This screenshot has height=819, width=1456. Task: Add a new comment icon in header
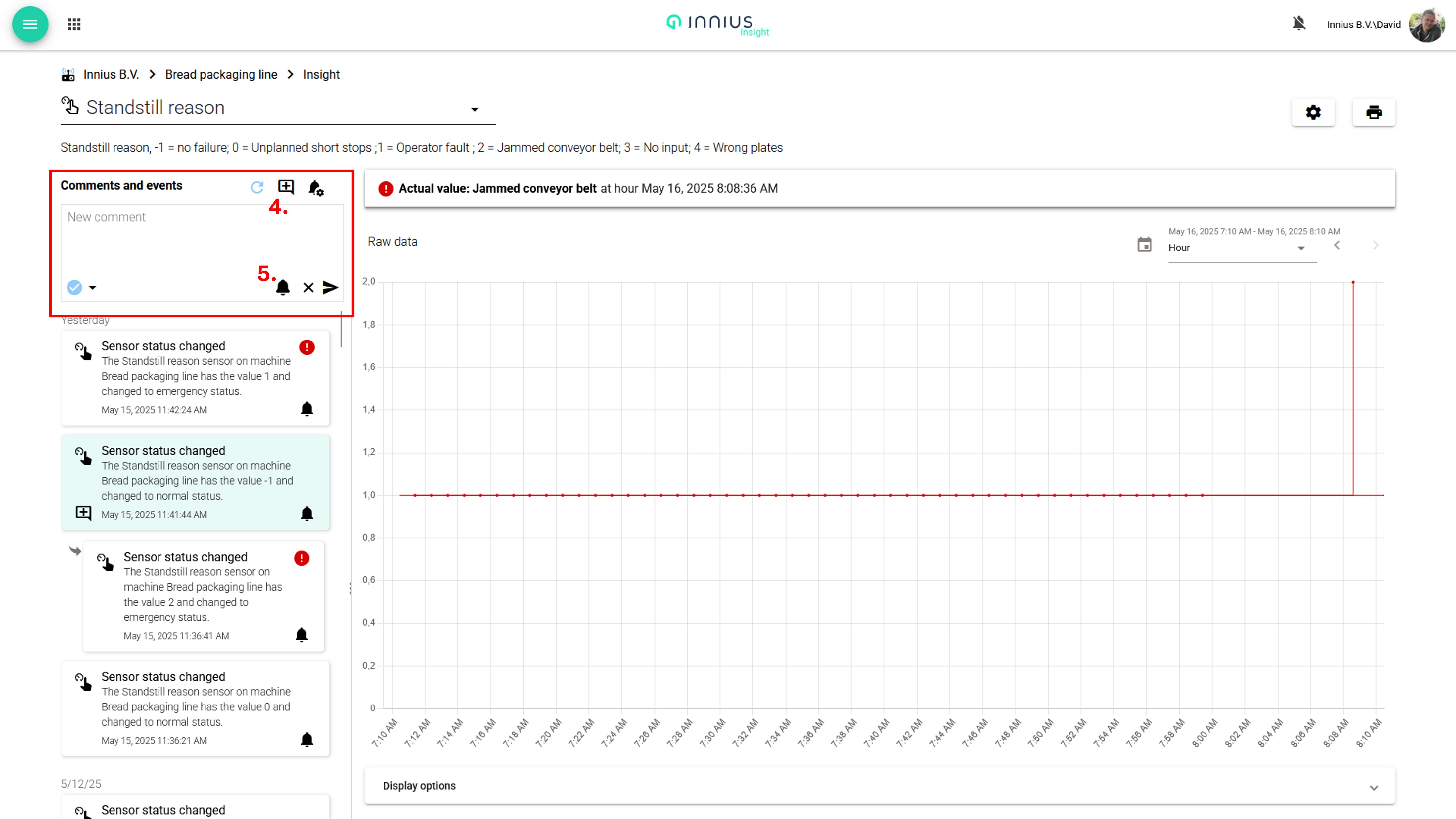coord(286,187)
